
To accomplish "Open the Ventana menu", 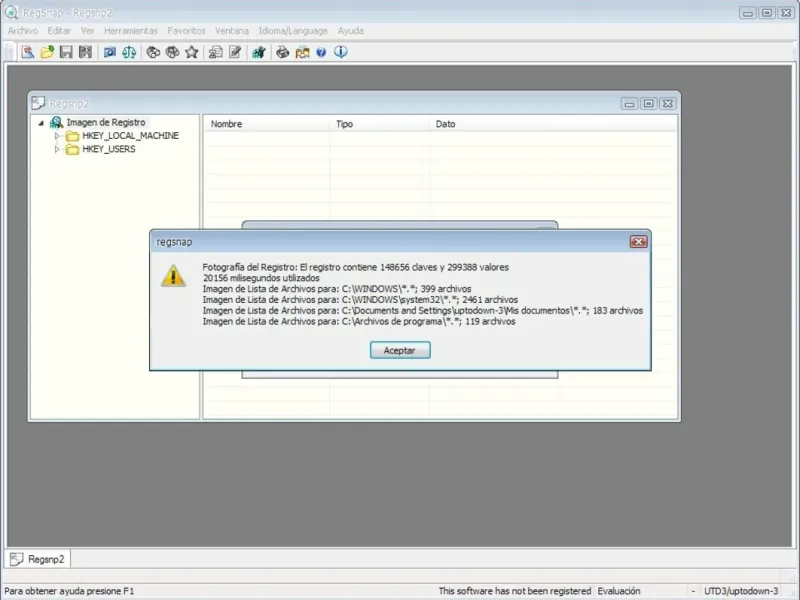I will [x=232, y=31].
